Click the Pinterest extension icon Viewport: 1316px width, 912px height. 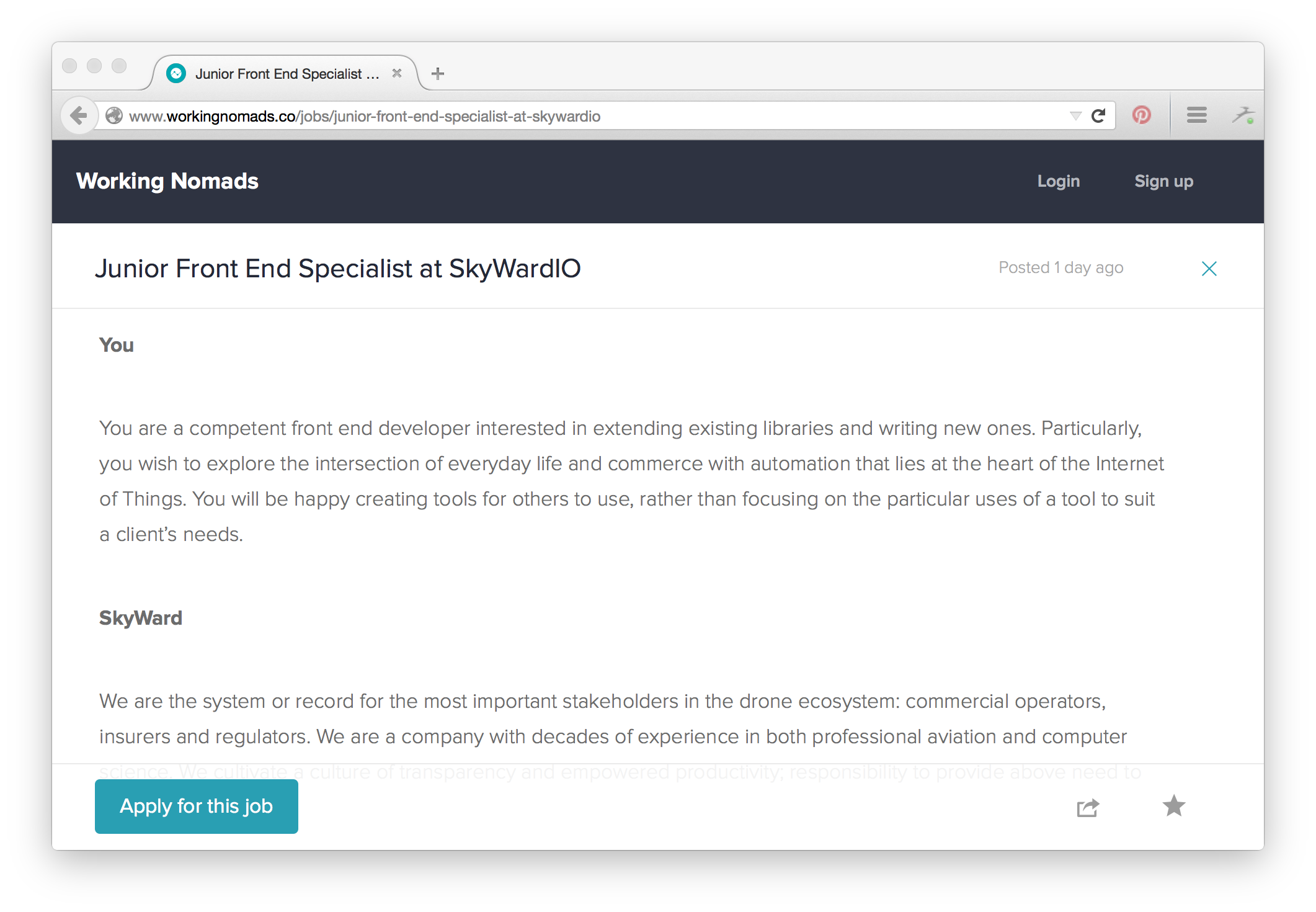coord(1142,115)
